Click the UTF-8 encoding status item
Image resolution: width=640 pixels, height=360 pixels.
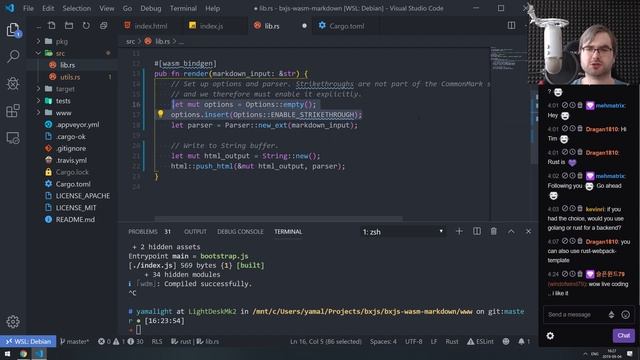click(x=413, y=341)
